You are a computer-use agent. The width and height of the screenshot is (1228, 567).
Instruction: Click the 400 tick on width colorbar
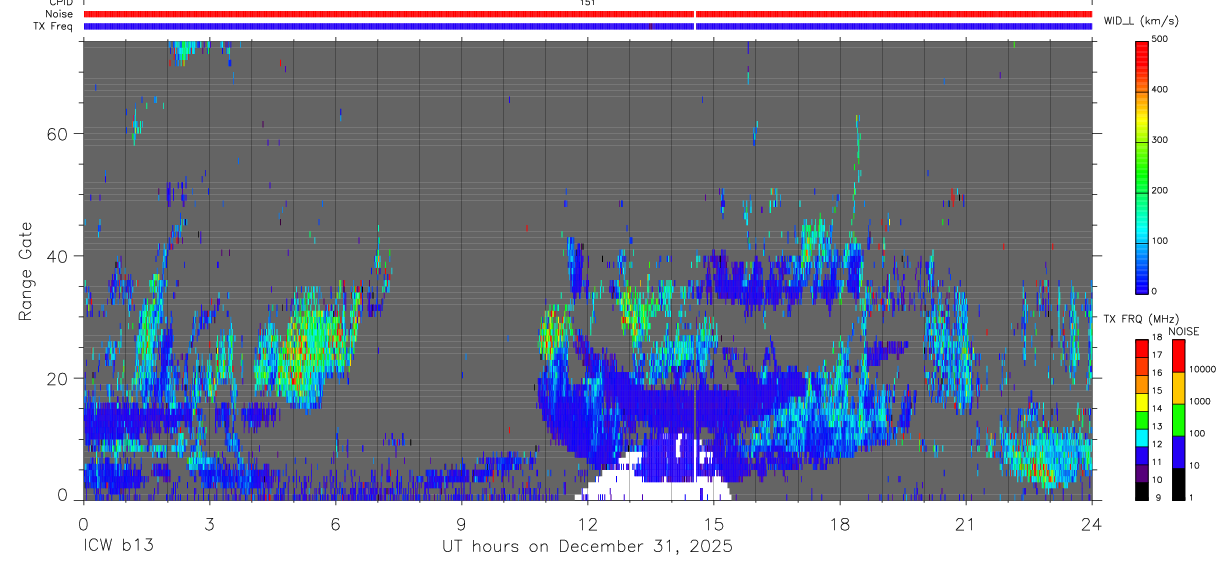click(x=1159, y=90)
